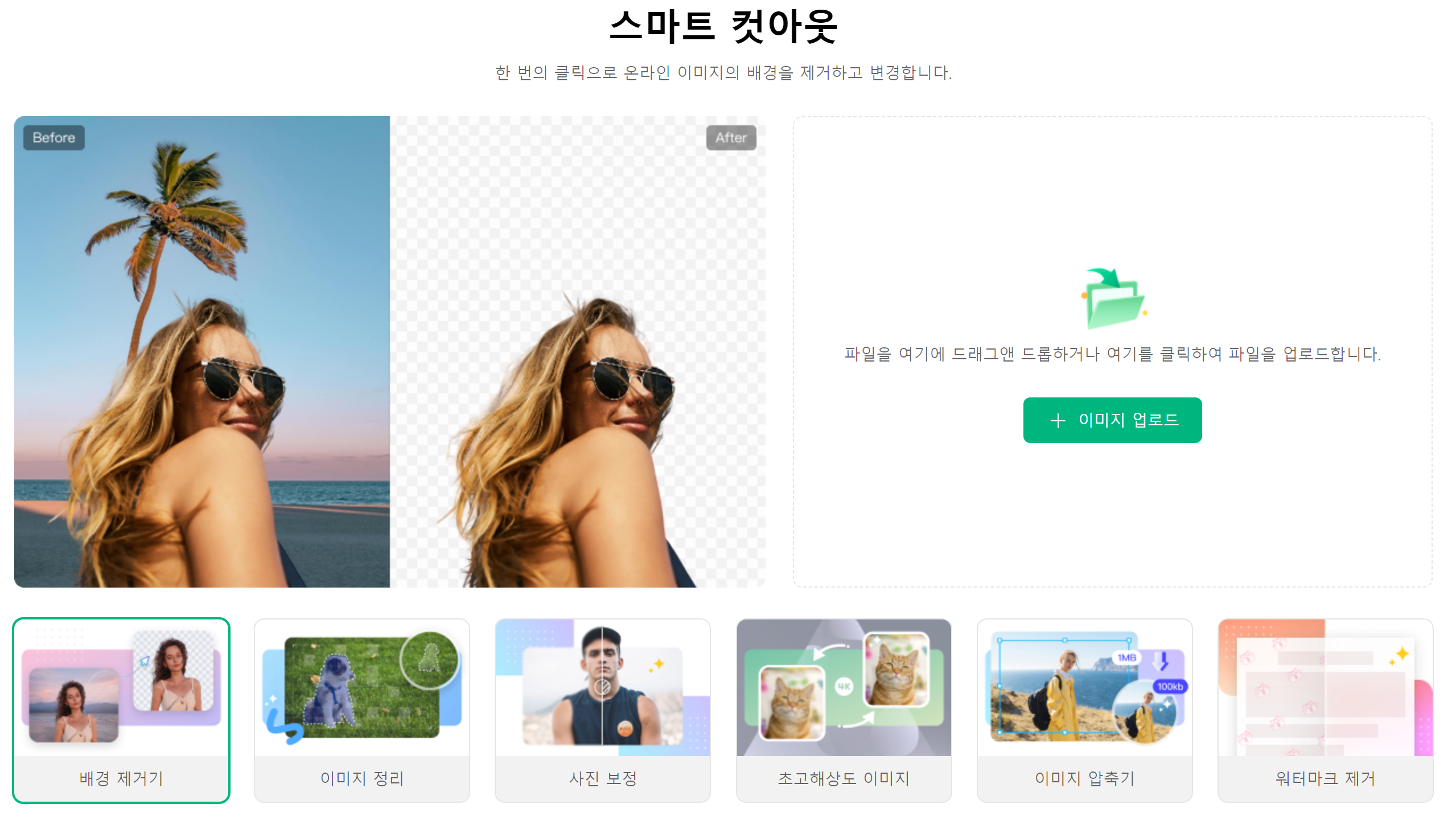The image size is (1456, 825).
Task: Choose the 초고해상도 이미지 tool card
Action: [x=844, y=710]
